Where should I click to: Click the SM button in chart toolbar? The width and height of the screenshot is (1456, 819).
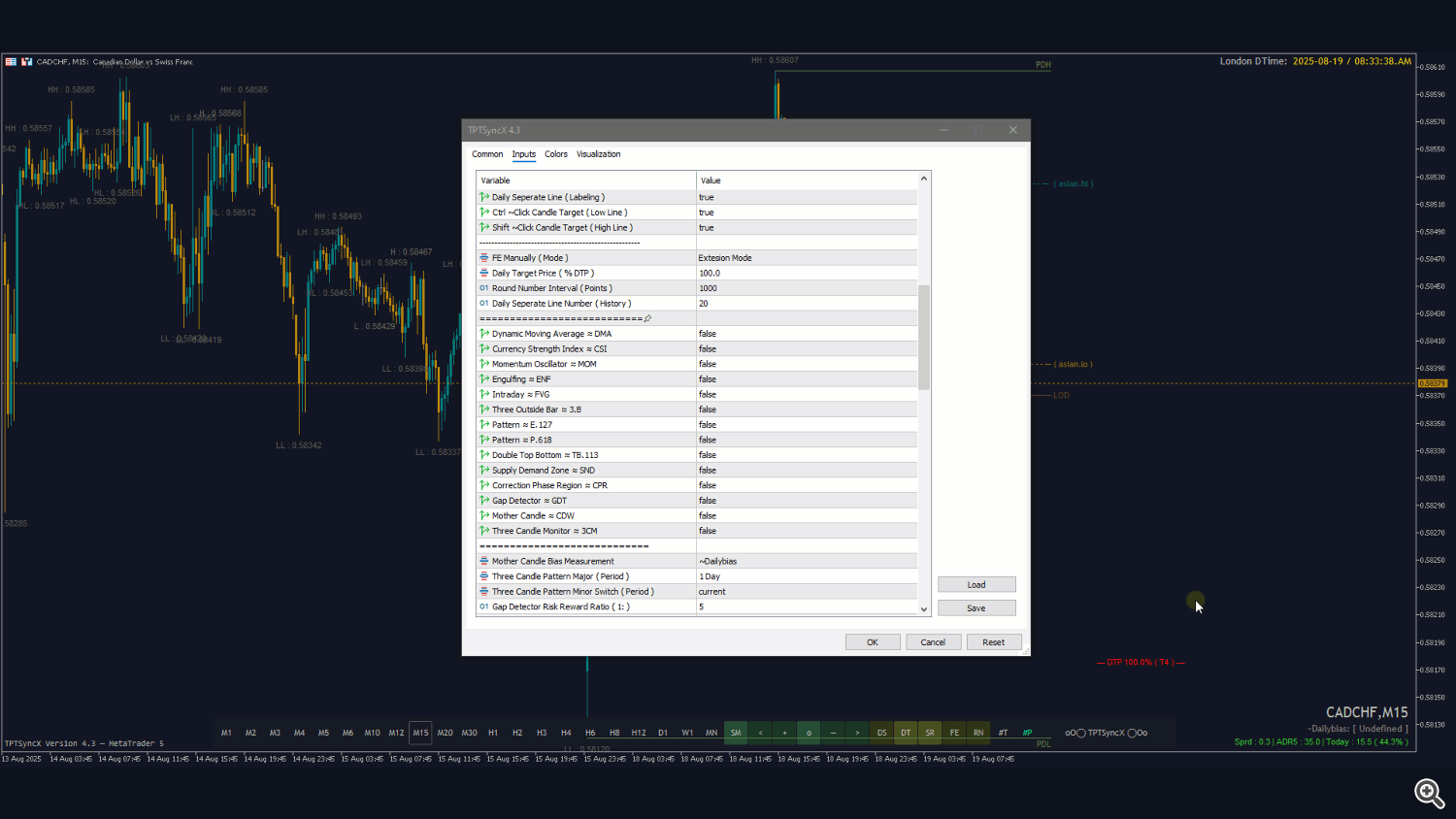coord(736,733)
